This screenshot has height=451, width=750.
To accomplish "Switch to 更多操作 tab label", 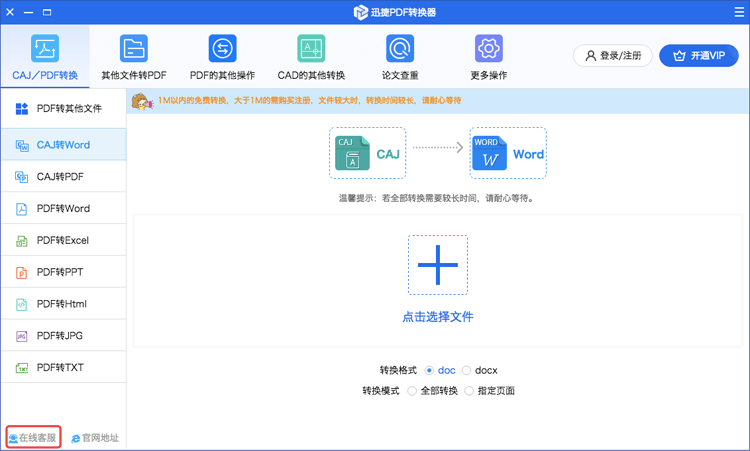I will point(489,76).
